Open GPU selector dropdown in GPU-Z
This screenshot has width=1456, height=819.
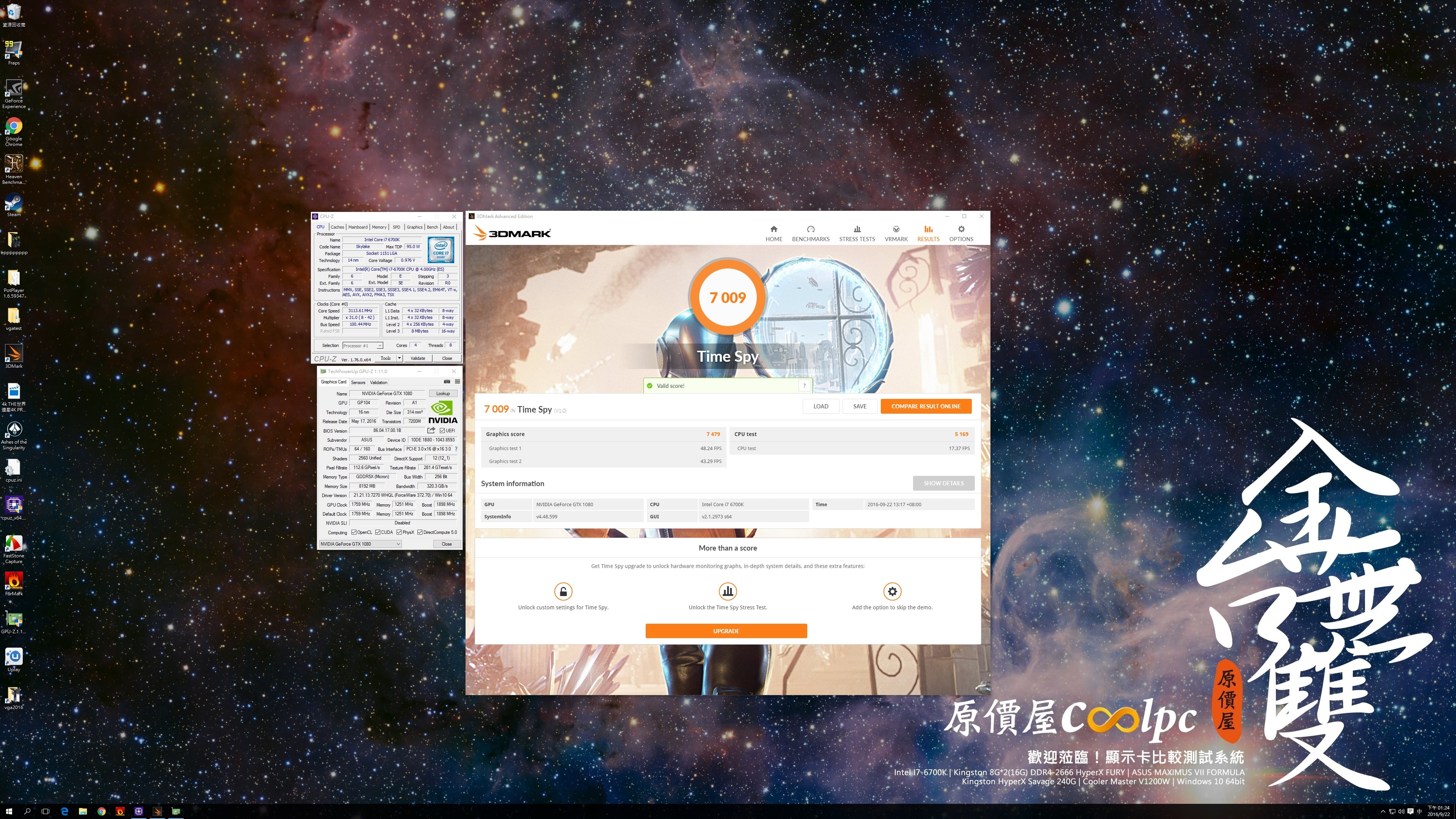coord(360,544)
